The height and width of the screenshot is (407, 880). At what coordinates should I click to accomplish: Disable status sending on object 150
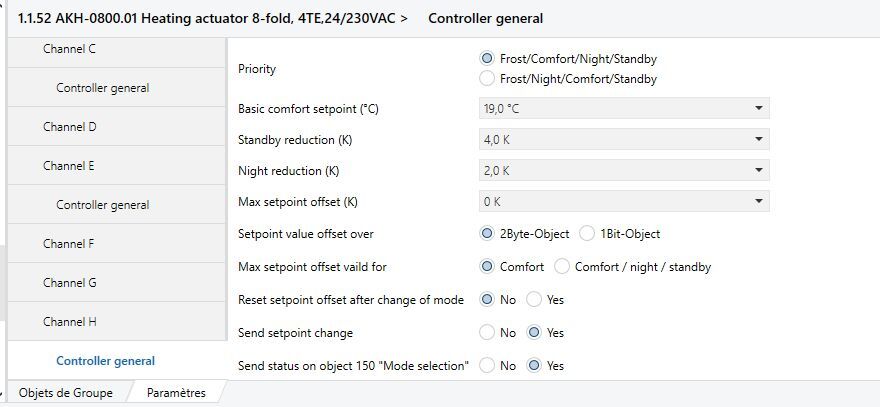(487, 365)
